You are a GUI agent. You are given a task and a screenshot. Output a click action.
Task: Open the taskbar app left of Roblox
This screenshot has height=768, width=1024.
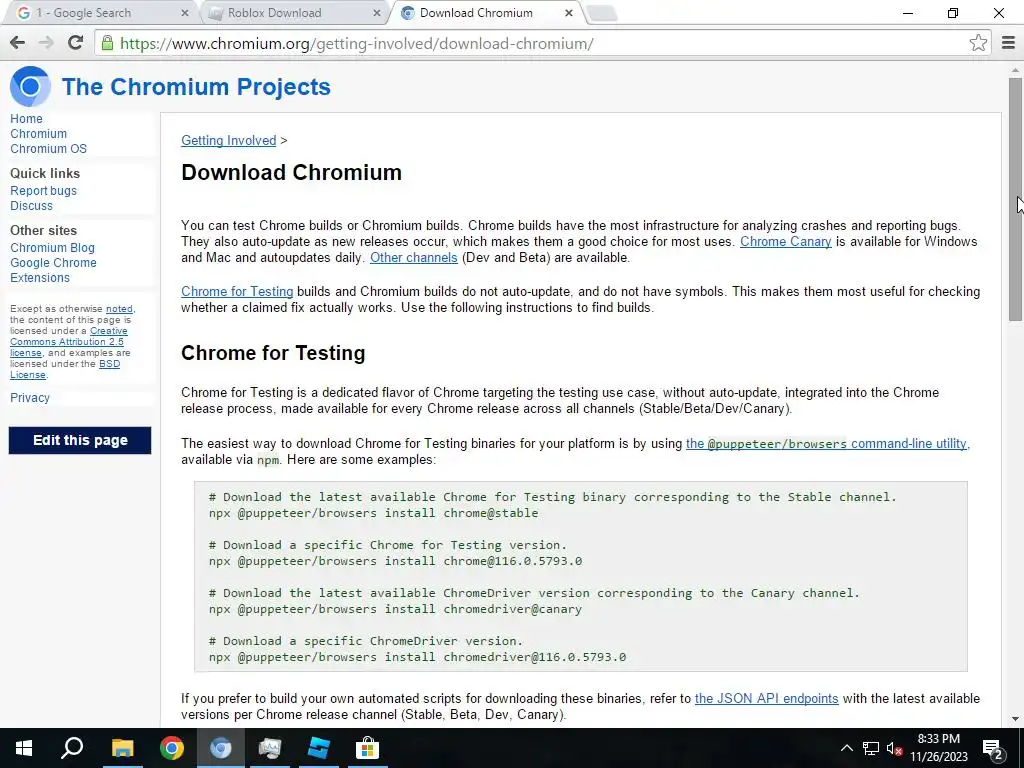point(269,748)
